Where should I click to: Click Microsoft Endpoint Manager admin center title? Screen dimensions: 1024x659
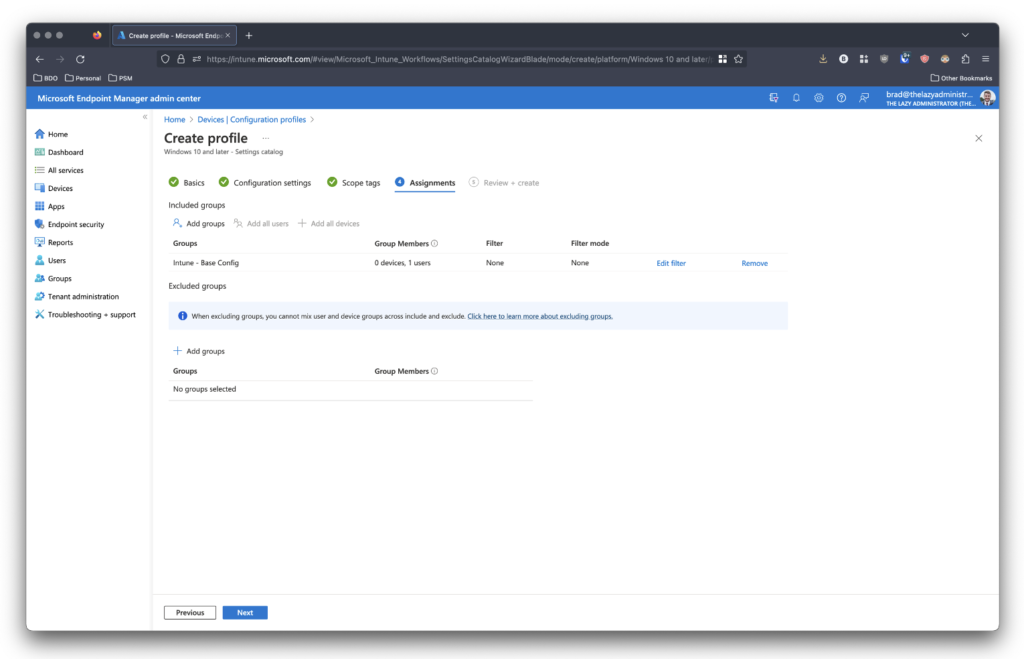coord(119,99)
